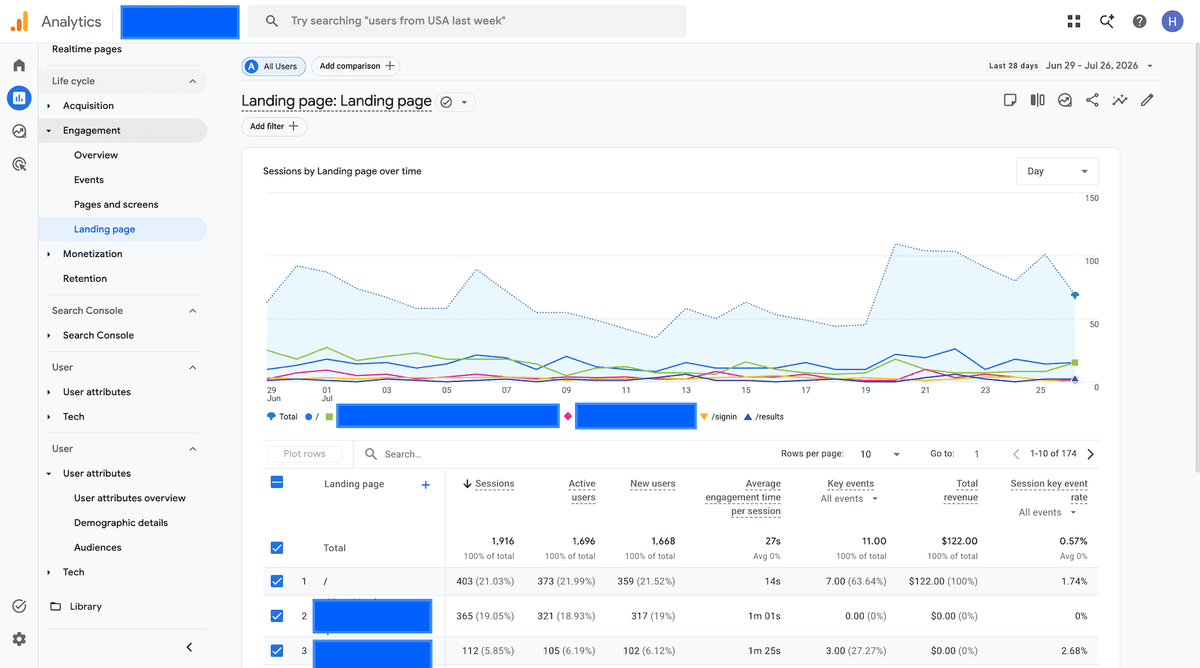Expand the Monetization menu

pos(49,254)
